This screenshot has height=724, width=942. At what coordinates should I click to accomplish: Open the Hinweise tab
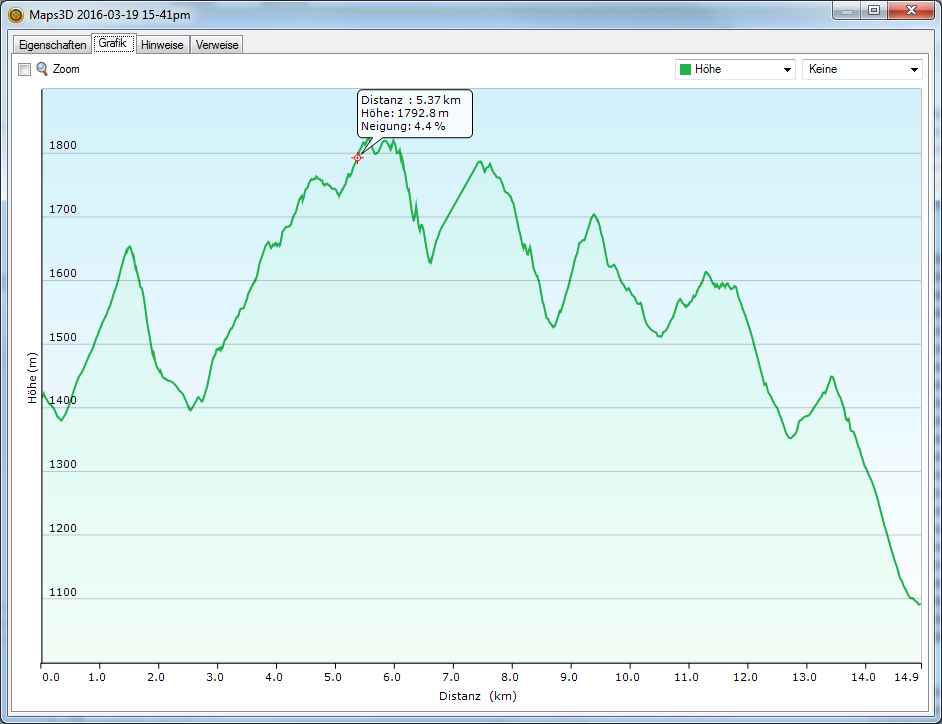[x=162, y=45]
